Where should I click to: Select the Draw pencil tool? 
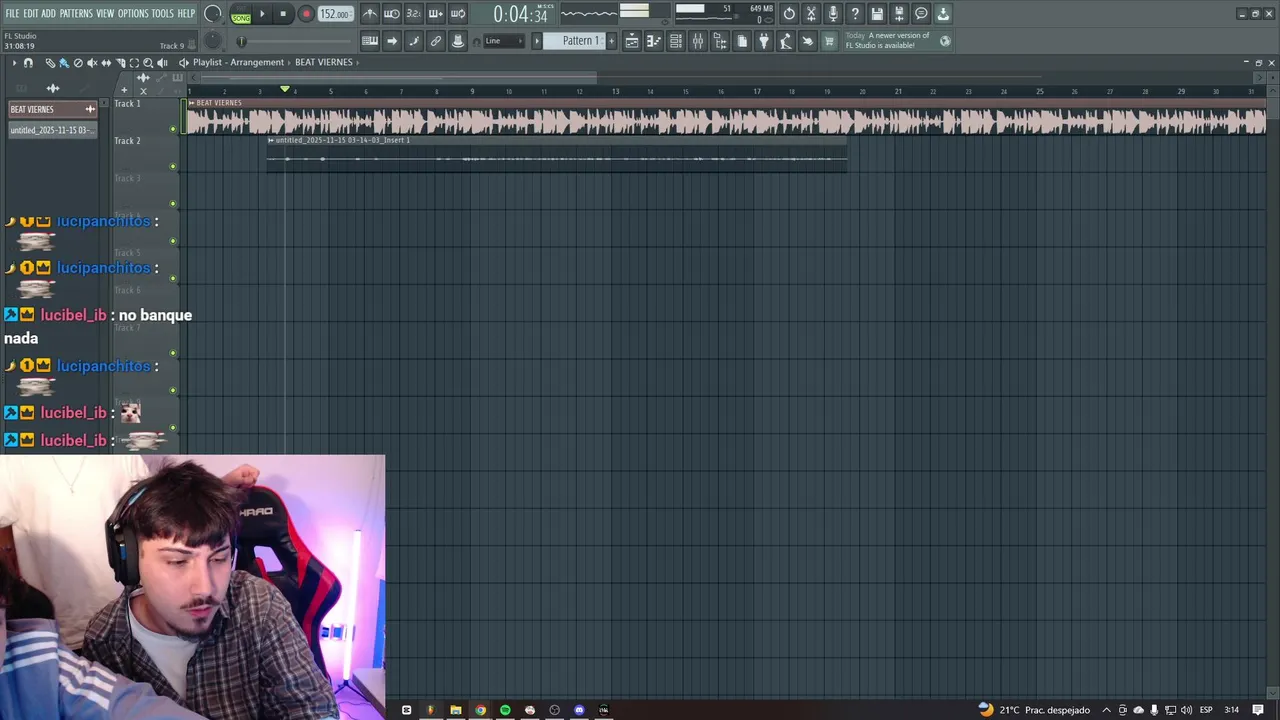point(50,62)
